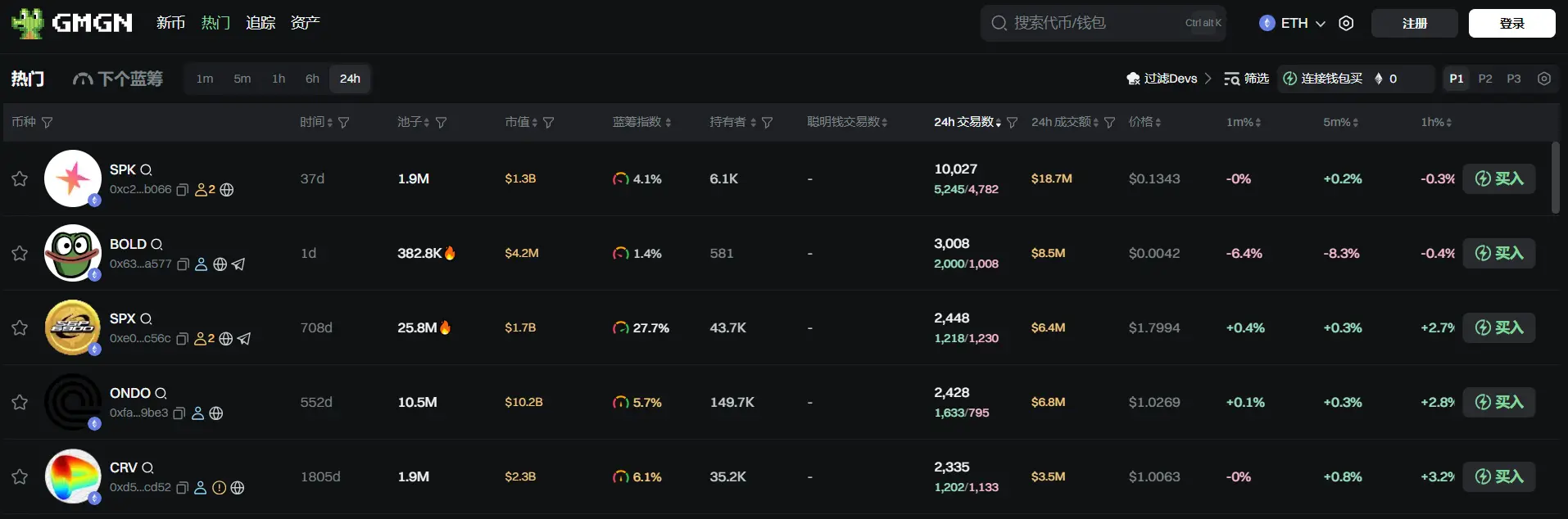The width and height of the screenshot is (1568, 519).
Task: Copy the SPK contract address
Action: 183,190
